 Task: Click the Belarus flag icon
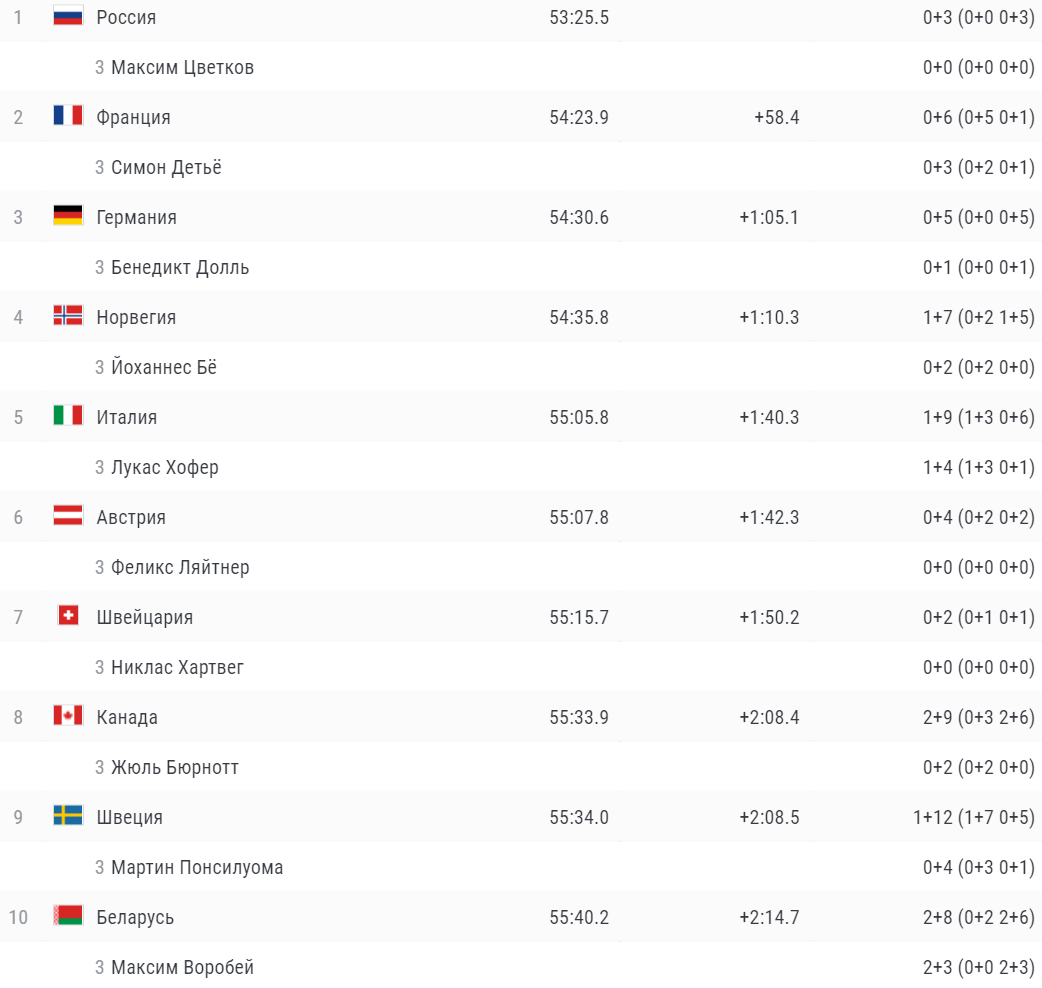coord(68,916)
